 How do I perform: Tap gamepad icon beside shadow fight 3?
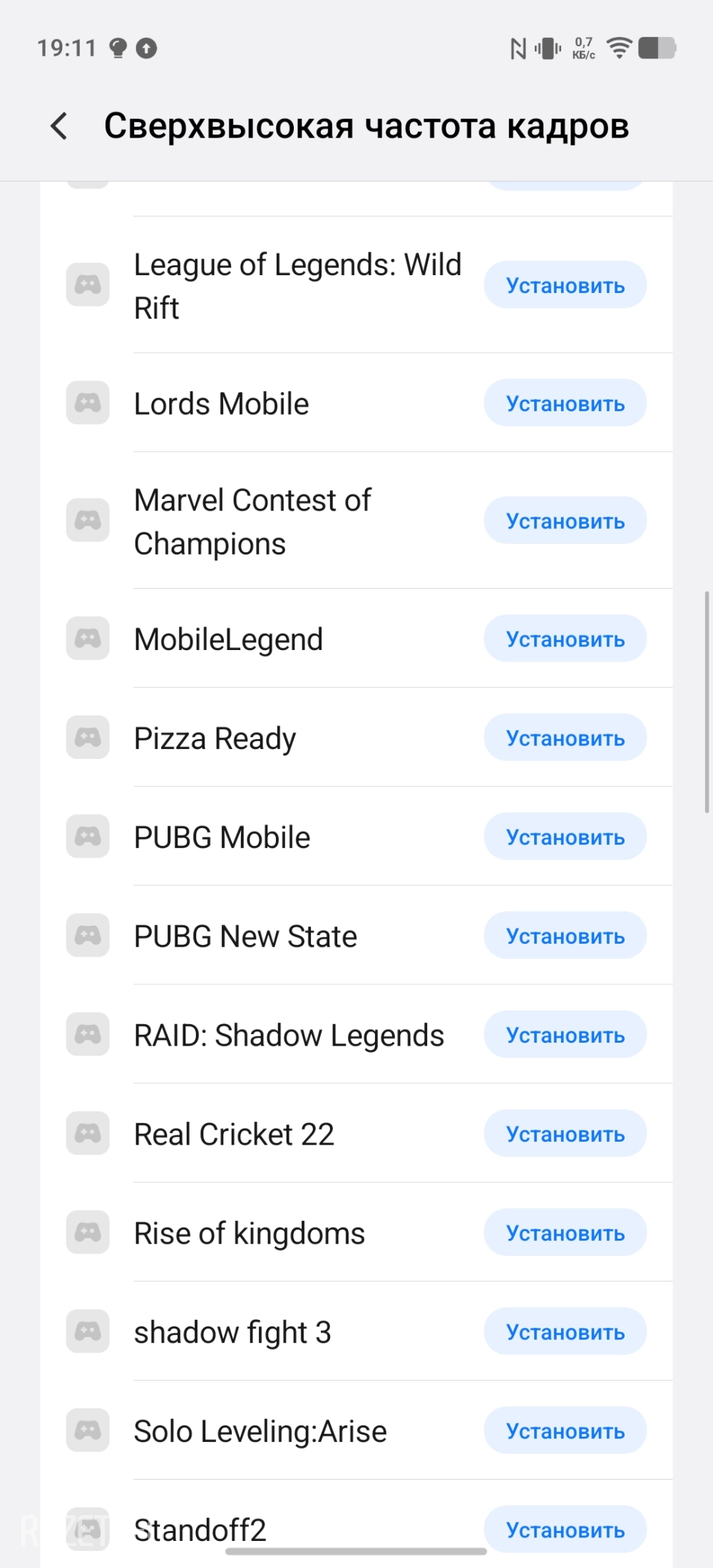(88, 1331)
